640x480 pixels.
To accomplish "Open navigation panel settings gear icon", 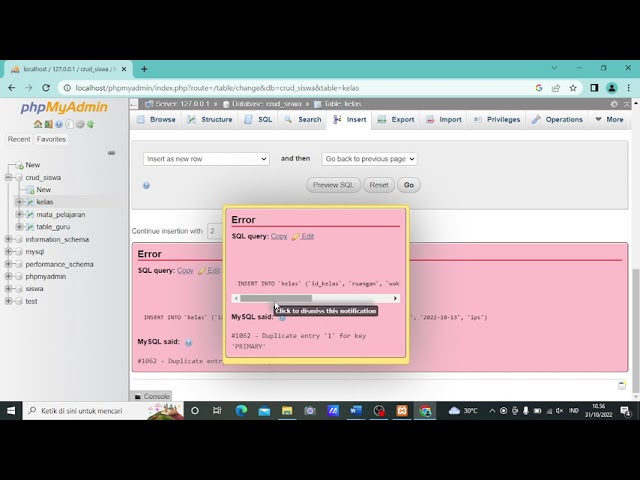I will click(x=80, y=124).
